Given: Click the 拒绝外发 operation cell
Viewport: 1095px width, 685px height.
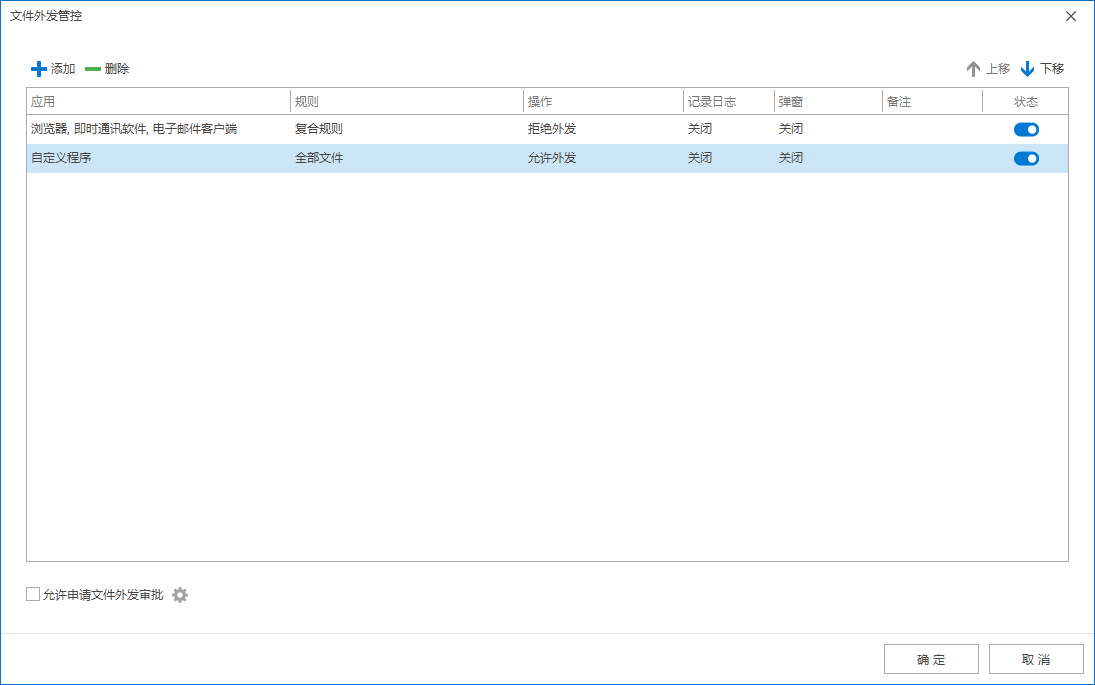Looking at the screenshot, I should 552,129.
